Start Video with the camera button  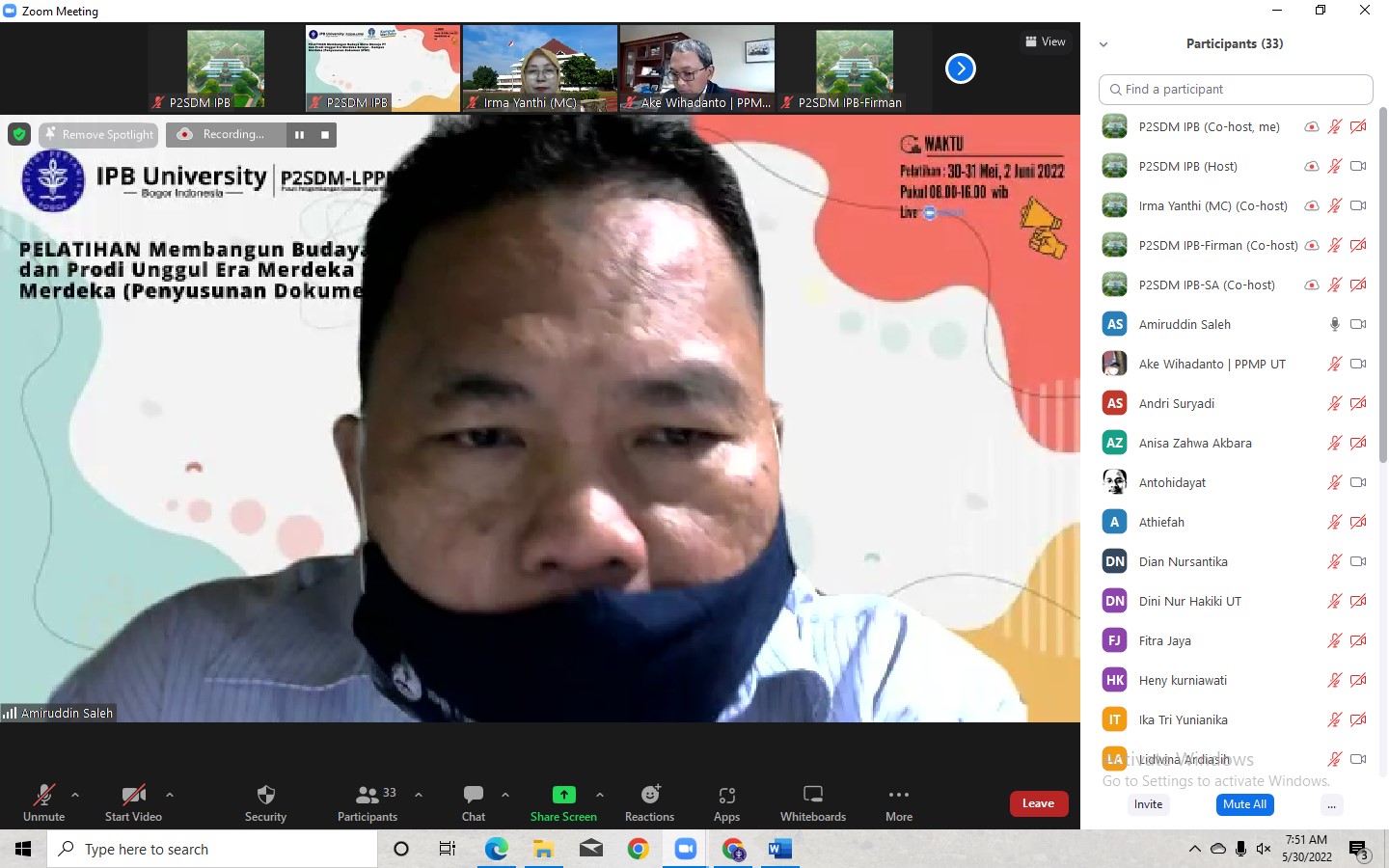click(133, 802)
